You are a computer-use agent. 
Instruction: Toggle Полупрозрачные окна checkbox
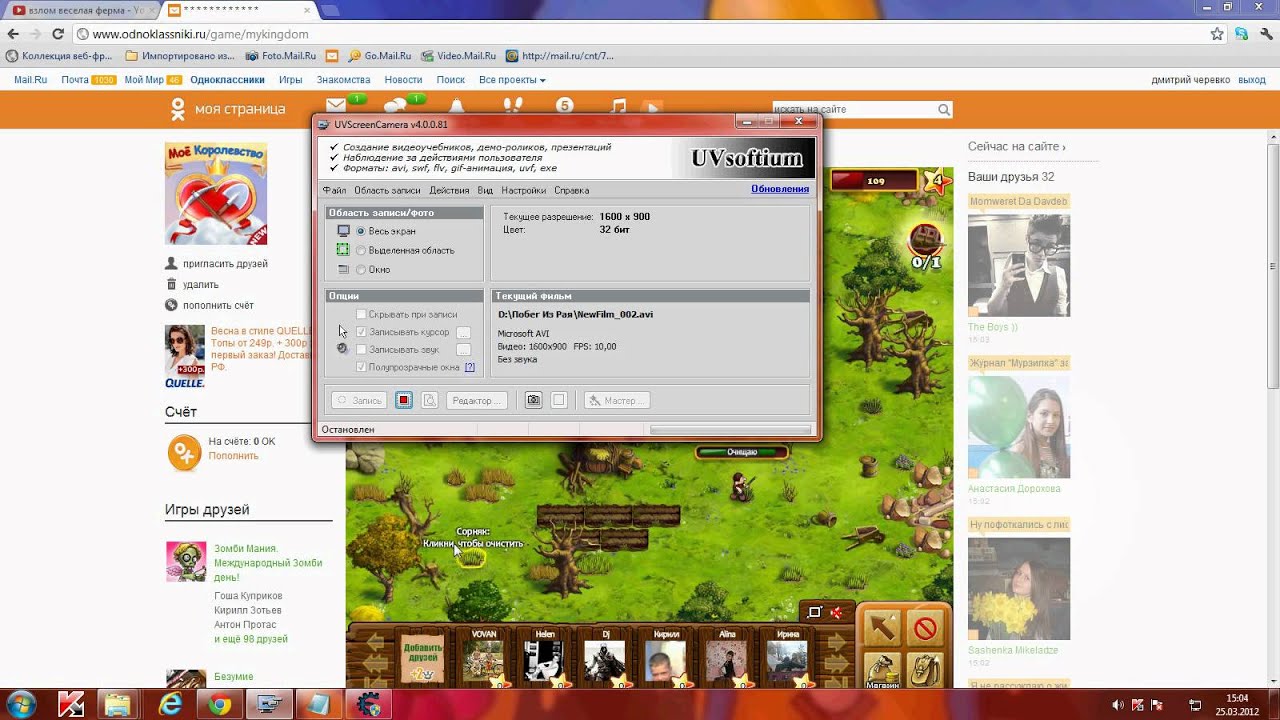point(362,367)
